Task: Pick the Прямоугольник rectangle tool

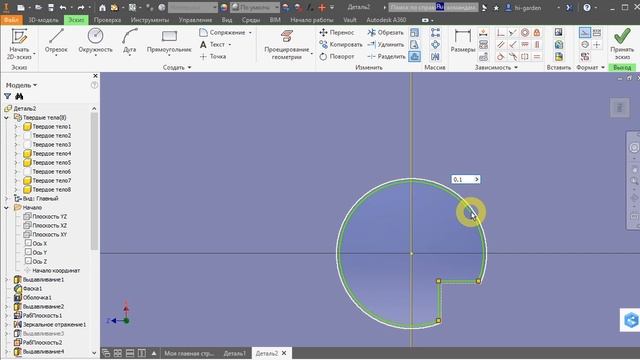Action: (169, 41)
